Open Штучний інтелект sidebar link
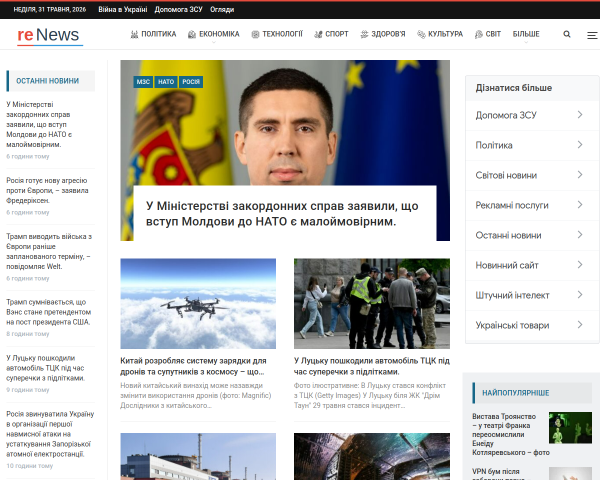This screenshot has width=600, height=480. (512, 295)
